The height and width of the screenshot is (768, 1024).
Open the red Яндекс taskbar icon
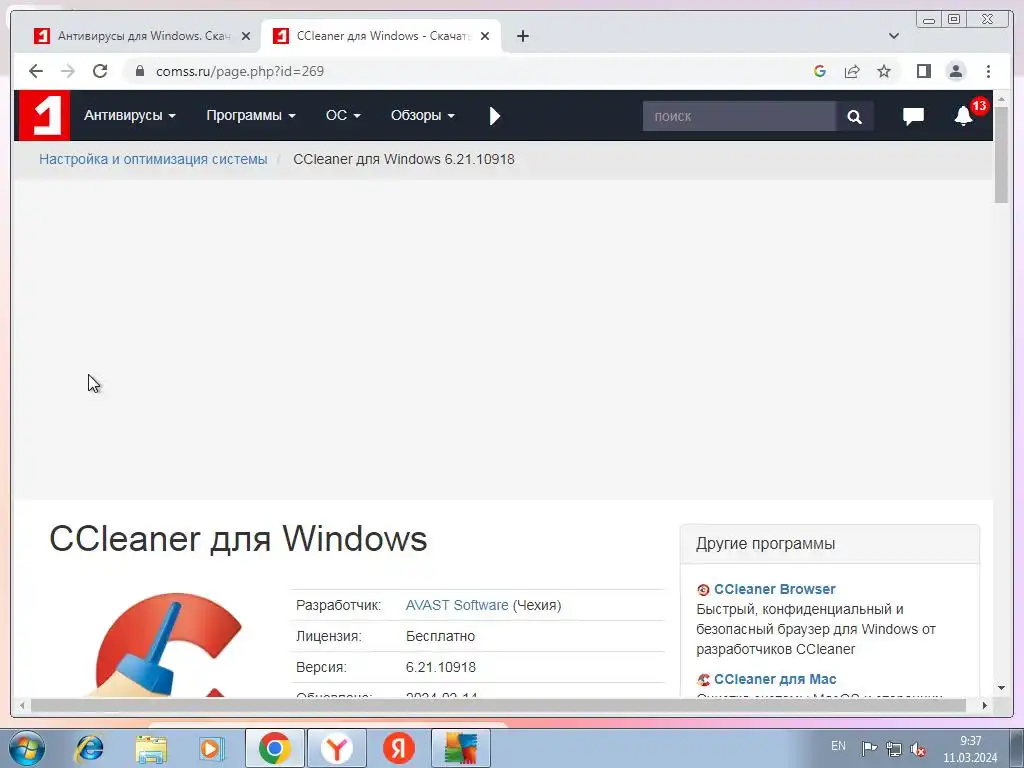pyautogui.click(x=399, y=748)
